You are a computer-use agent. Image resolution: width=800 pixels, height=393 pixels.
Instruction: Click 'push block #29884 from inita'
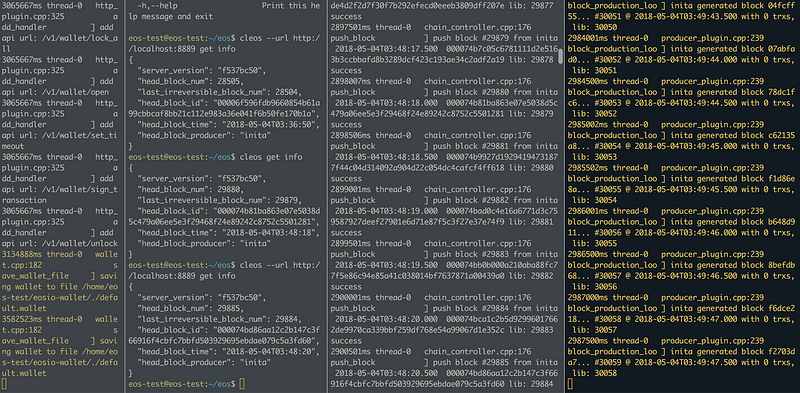point(495,308)
